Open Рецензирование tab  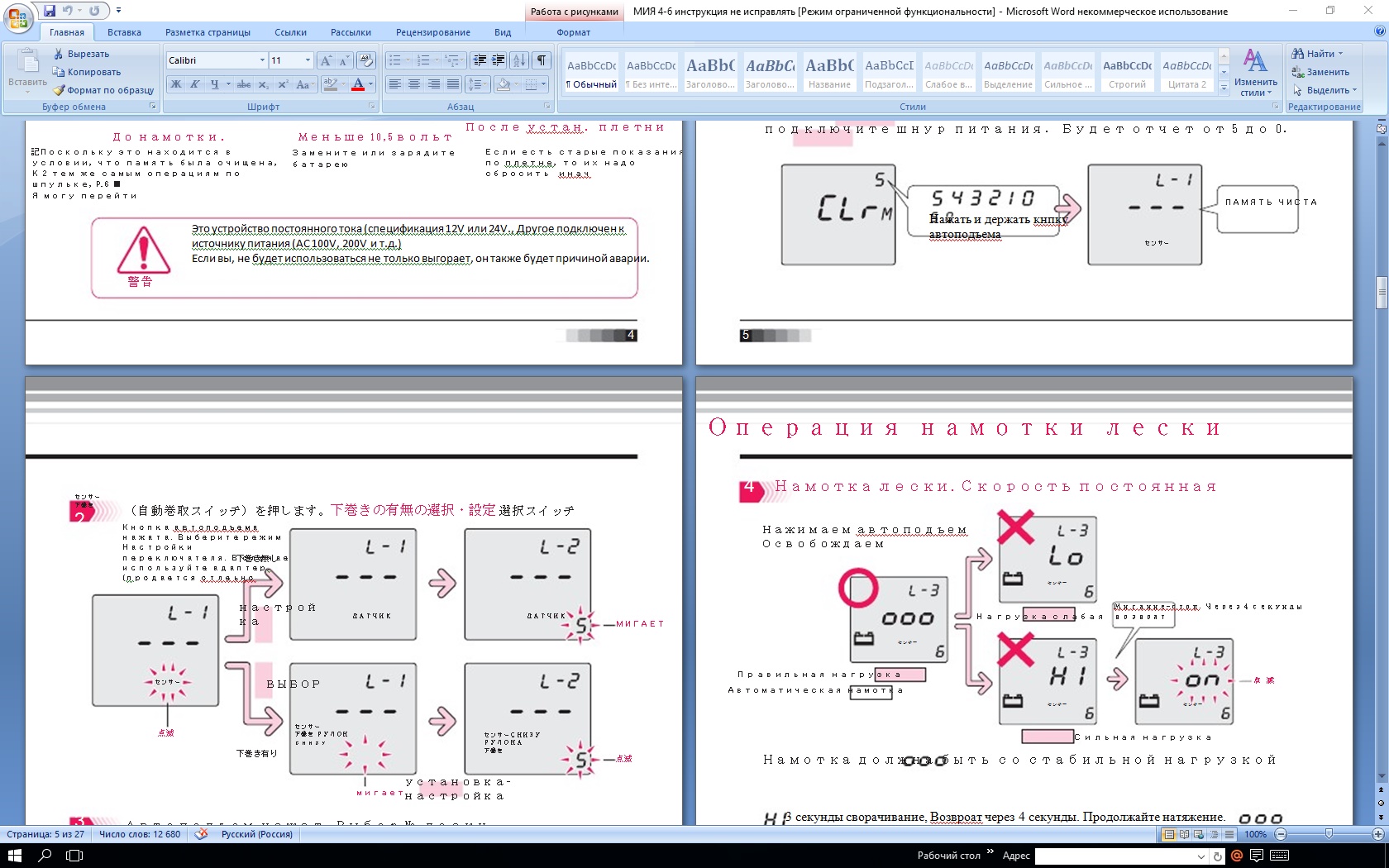(x=432, y=32)
